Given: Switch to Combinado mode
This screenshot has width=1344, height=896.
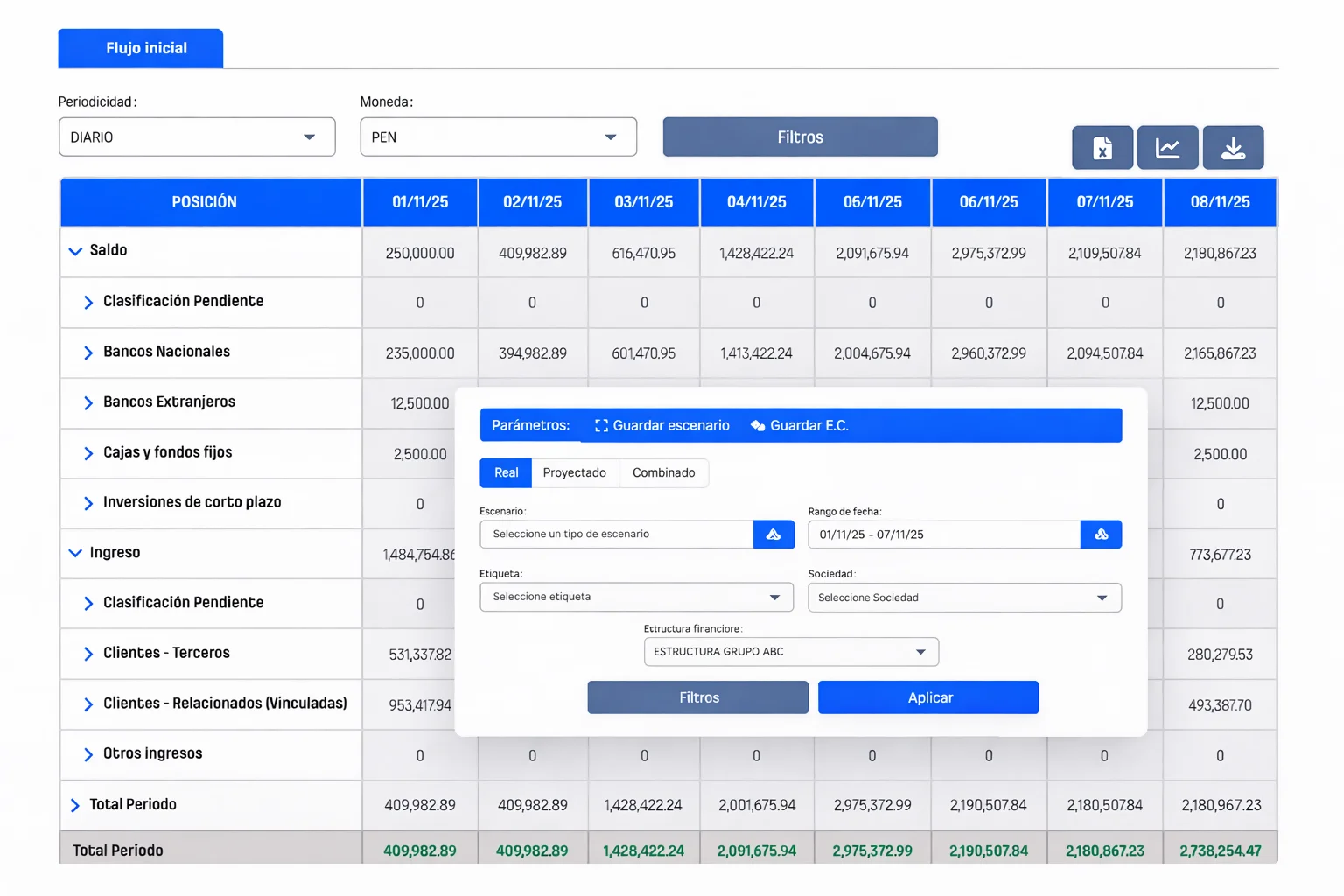Looking at the screenshot, I should [x=663, y=473].
